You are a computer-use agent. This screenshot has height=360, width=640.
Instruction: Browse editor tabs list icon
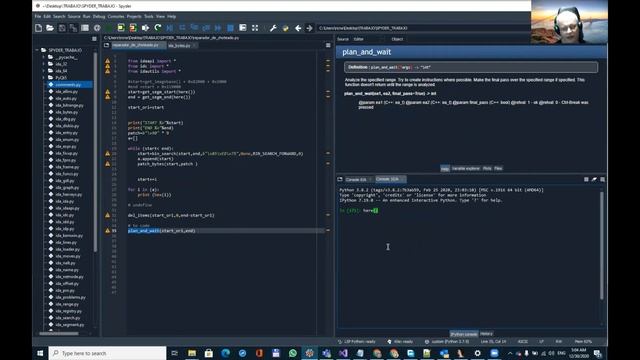point(107,45)
